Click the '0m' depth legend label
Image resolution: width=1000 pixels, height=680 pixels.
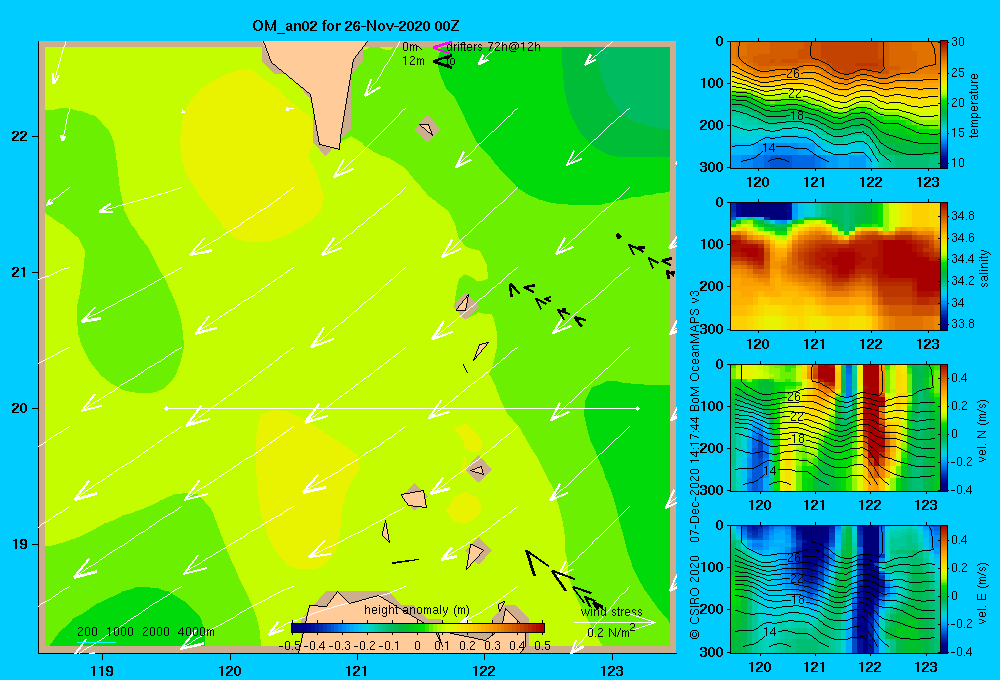click(x=410, y=47)
